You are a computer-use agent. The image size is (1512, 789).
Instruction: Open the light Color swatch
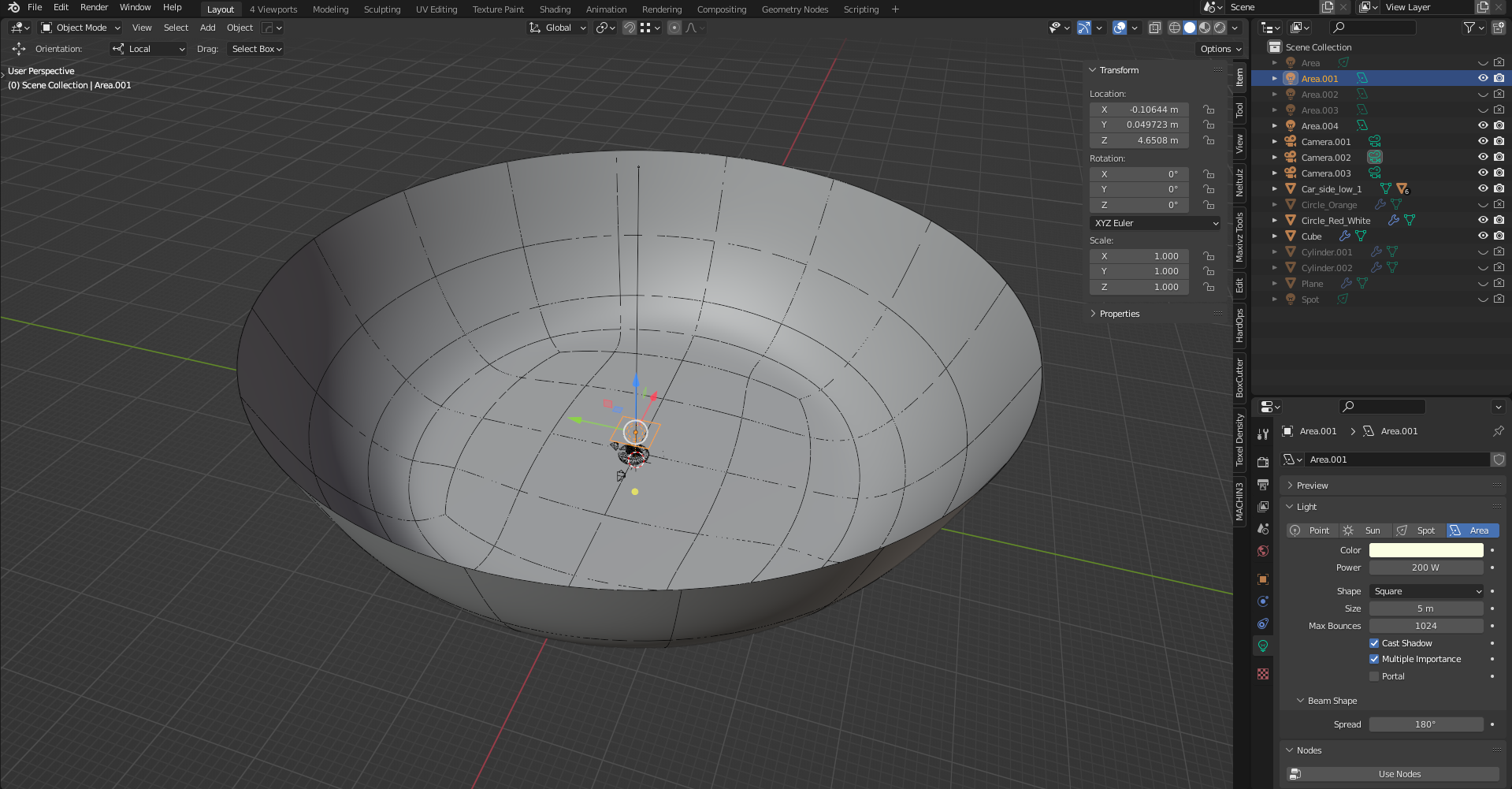point(1426,549)
